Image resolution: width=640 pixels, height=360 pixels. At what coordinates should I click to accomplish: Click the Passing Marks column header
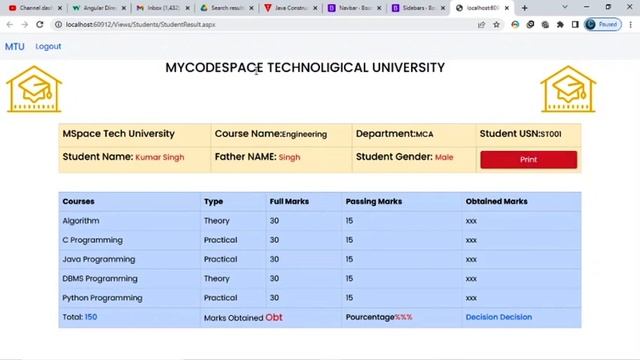click(374, 201)
